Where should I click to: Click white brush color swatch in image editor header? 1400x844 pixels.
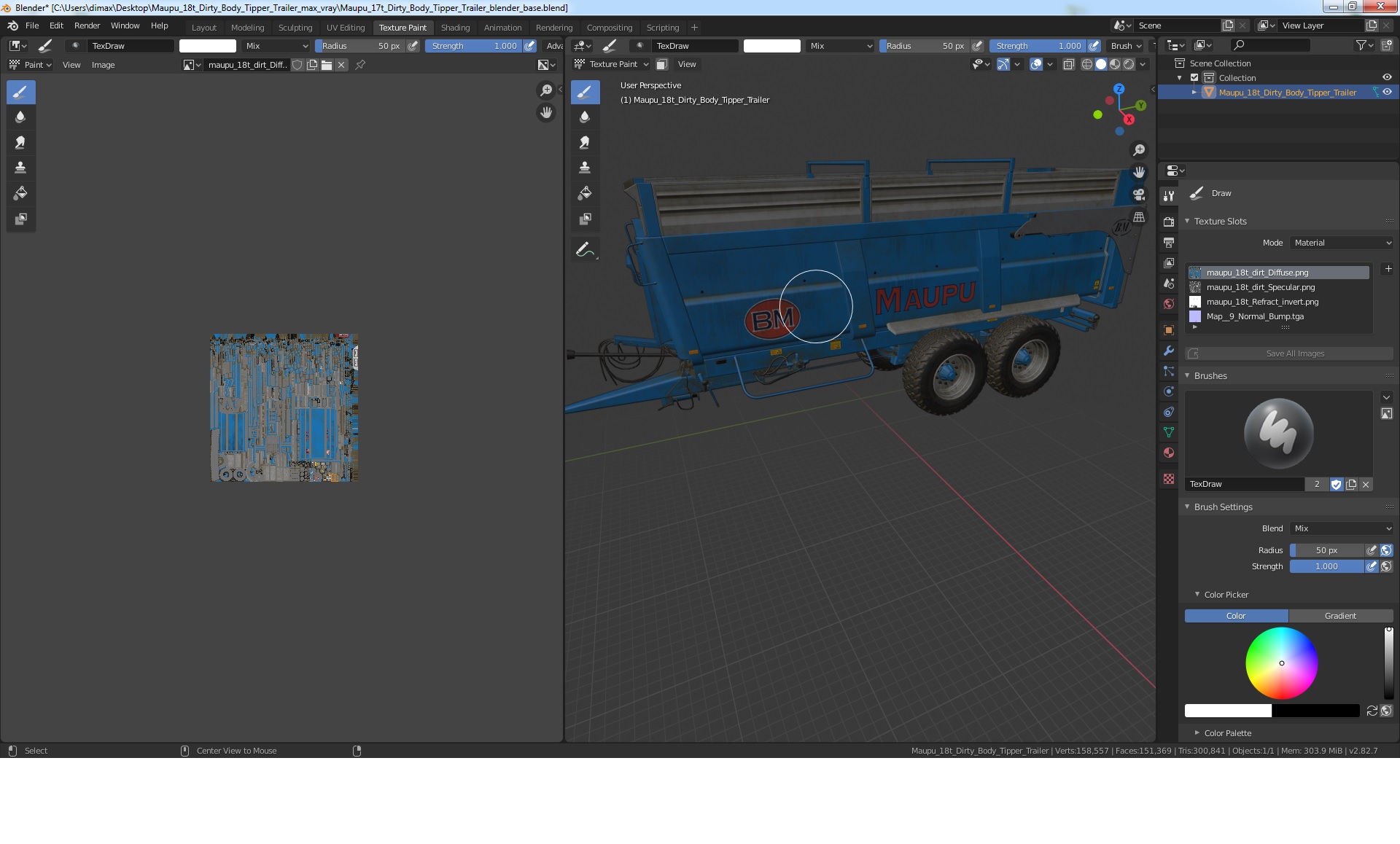pyautogui.click(x=208, y=46)
